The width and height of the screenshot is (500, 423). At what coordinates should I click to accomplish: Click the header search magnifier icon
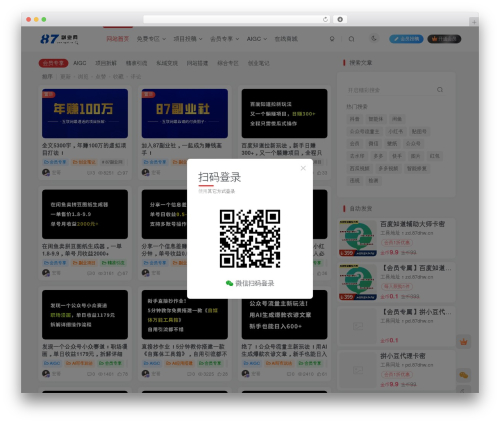point(351,39)
